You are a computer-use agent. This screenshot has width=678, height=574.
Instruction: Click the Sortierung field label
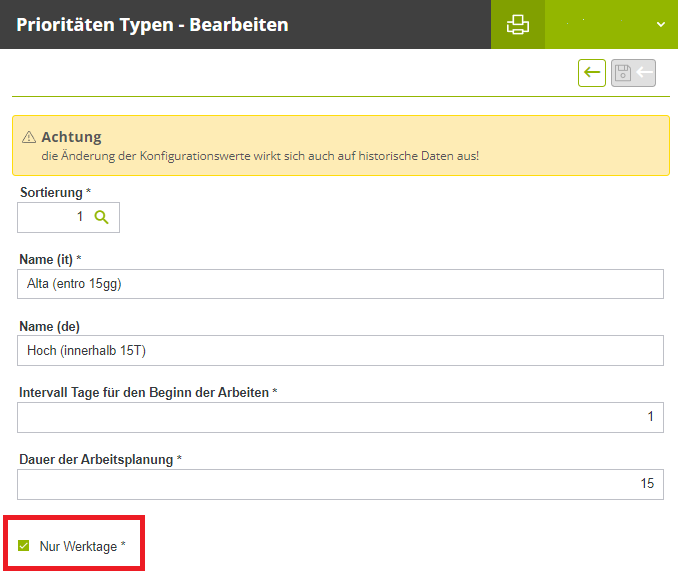click(55, 191)
